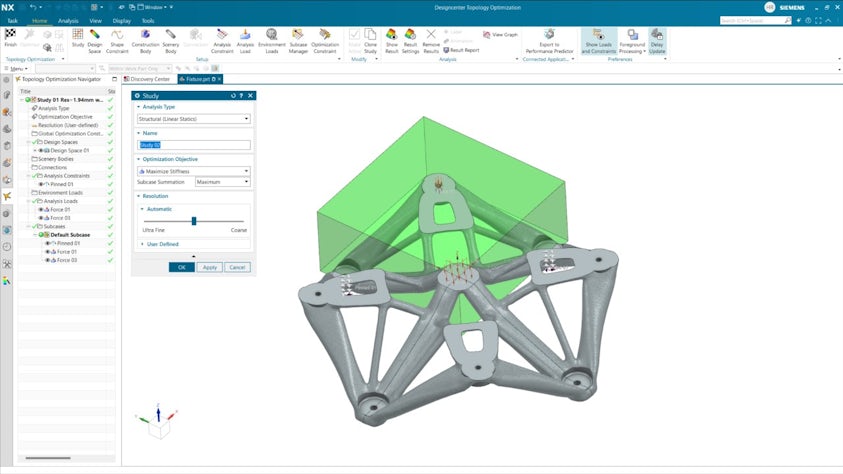Click the Clone Study icon

tap(370, 35)
